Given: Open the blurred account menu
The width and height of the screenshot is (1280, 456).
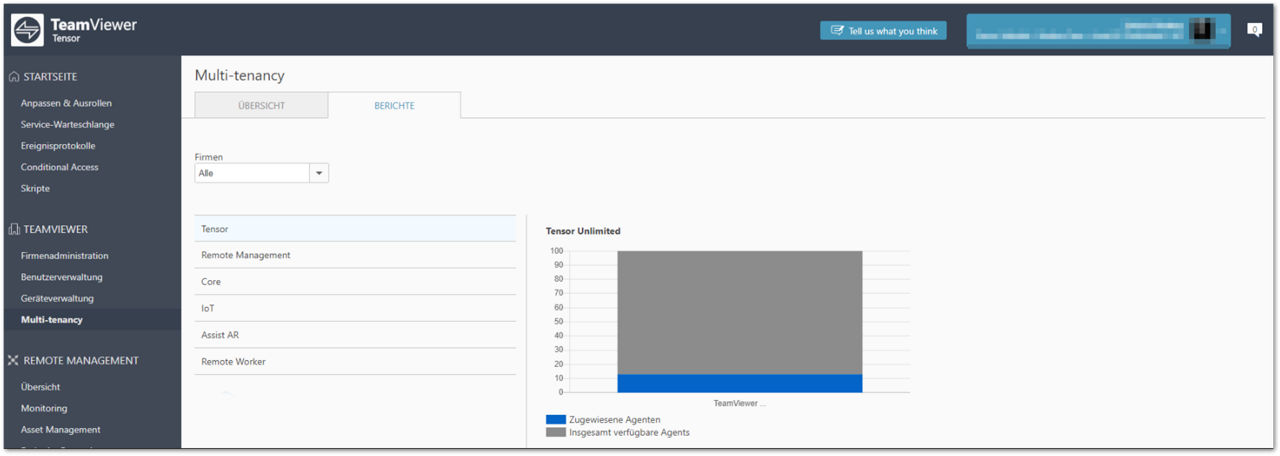Looking at the screenshot, I should 1100,31.
